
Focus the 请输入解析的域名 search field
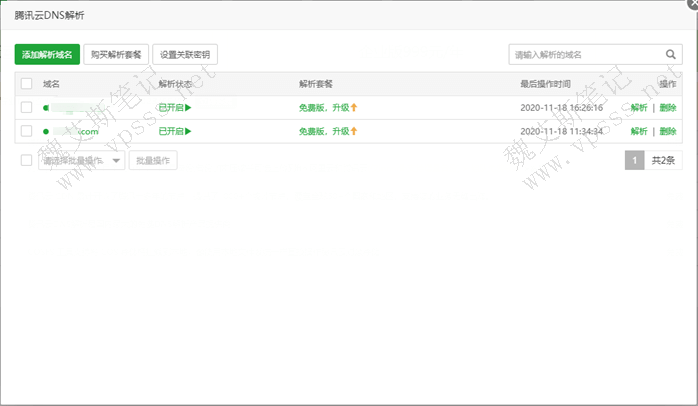[x=585, y=54]
